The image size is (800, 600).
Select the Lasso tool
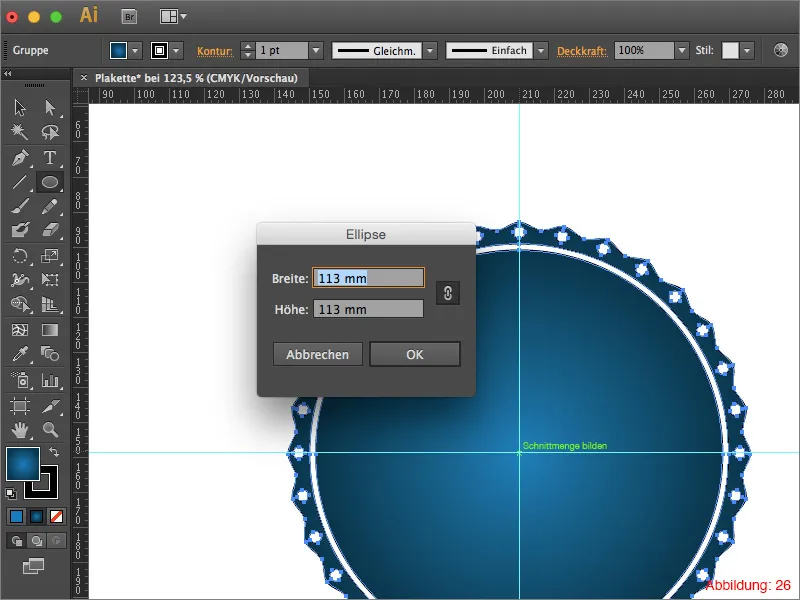coord(49,132)
